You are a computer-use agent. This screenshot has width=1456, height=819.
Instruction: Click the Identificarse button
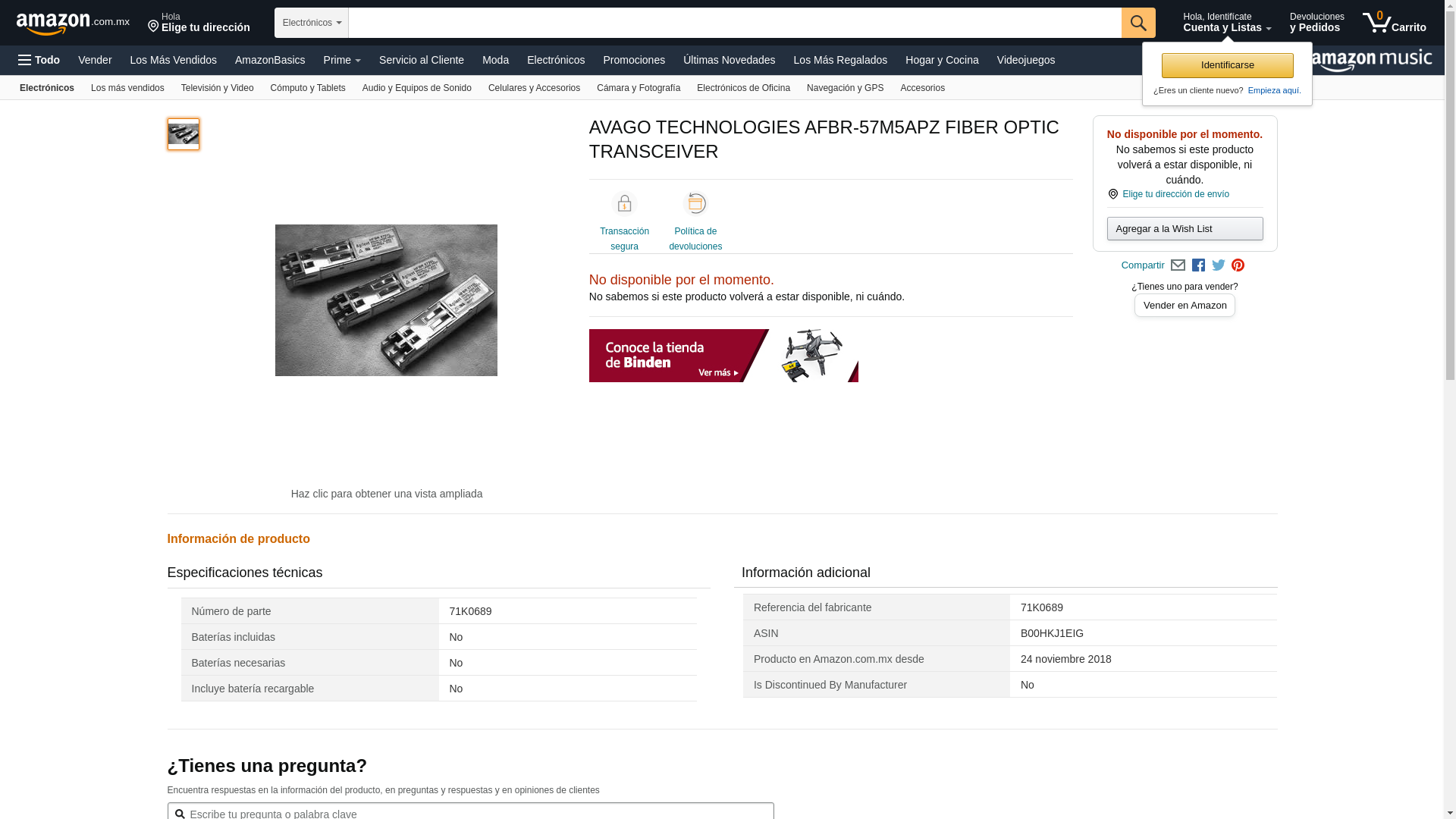(x=1227, y=65)
